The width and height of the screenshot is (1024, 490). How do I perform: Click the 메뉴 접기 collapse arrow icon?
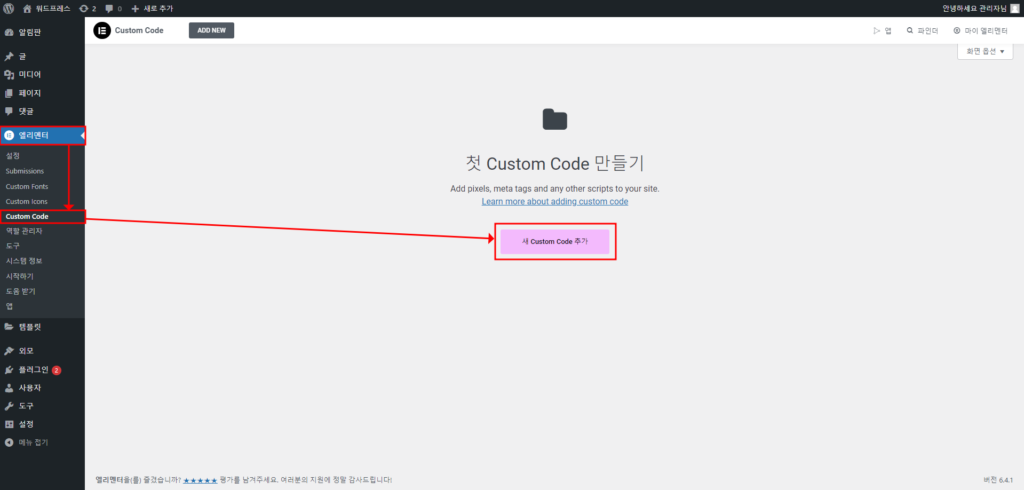coord(9,442)
